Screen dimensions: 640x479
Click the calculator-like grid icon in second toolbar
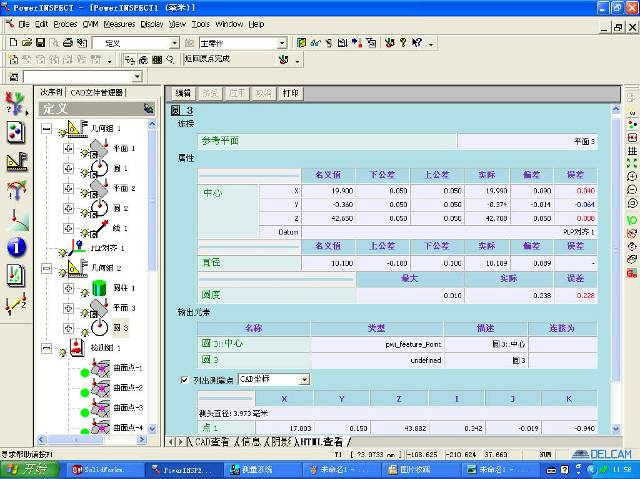(x=157, y=60)
